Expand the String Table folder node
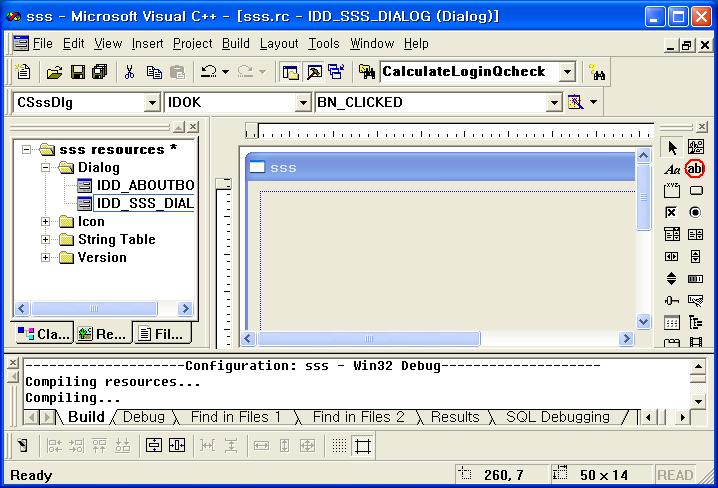 [45, 239]
